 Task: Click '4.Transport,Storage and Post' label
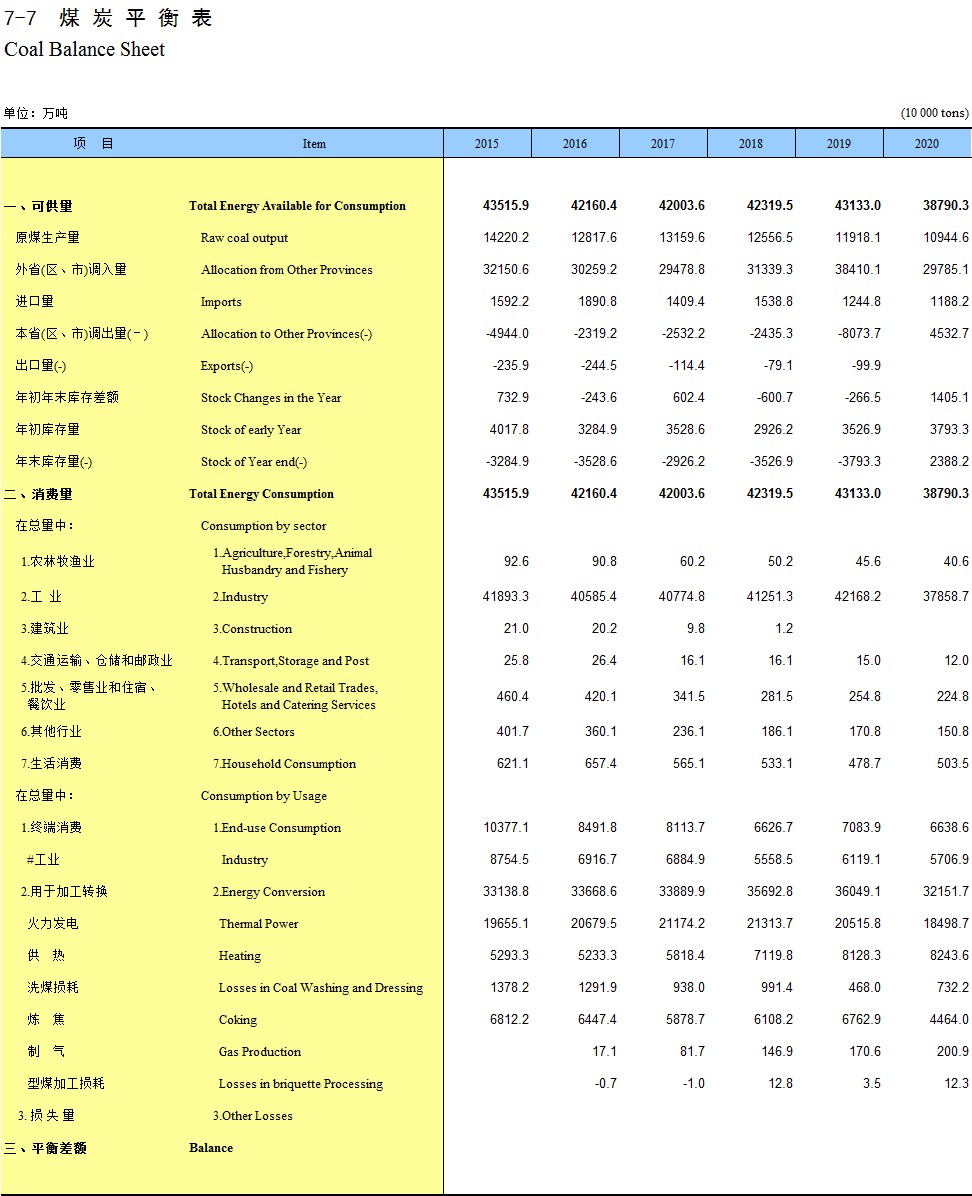pyautogui.click(x=291, y=661)
